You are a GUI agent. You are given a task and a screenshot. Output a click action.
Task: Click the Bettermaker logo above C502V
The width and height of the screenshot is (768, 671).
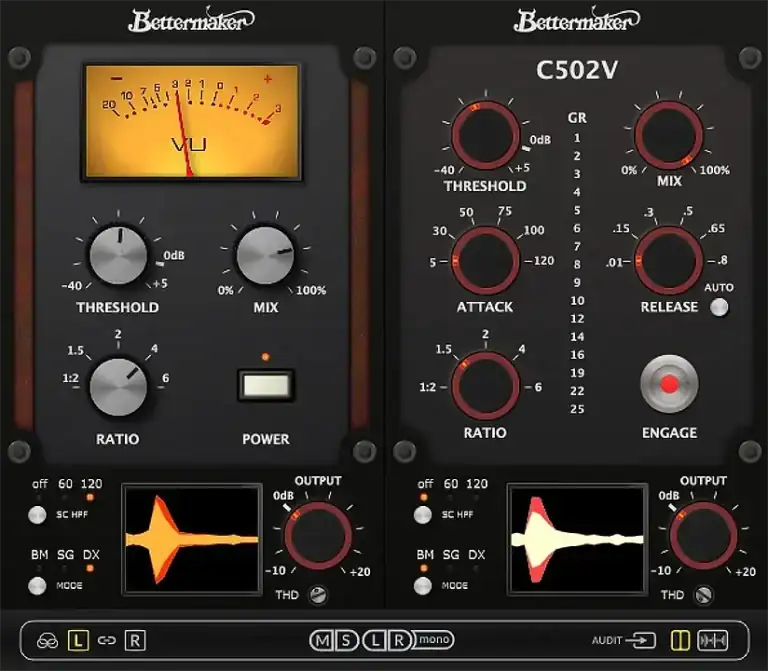[576, 21]
